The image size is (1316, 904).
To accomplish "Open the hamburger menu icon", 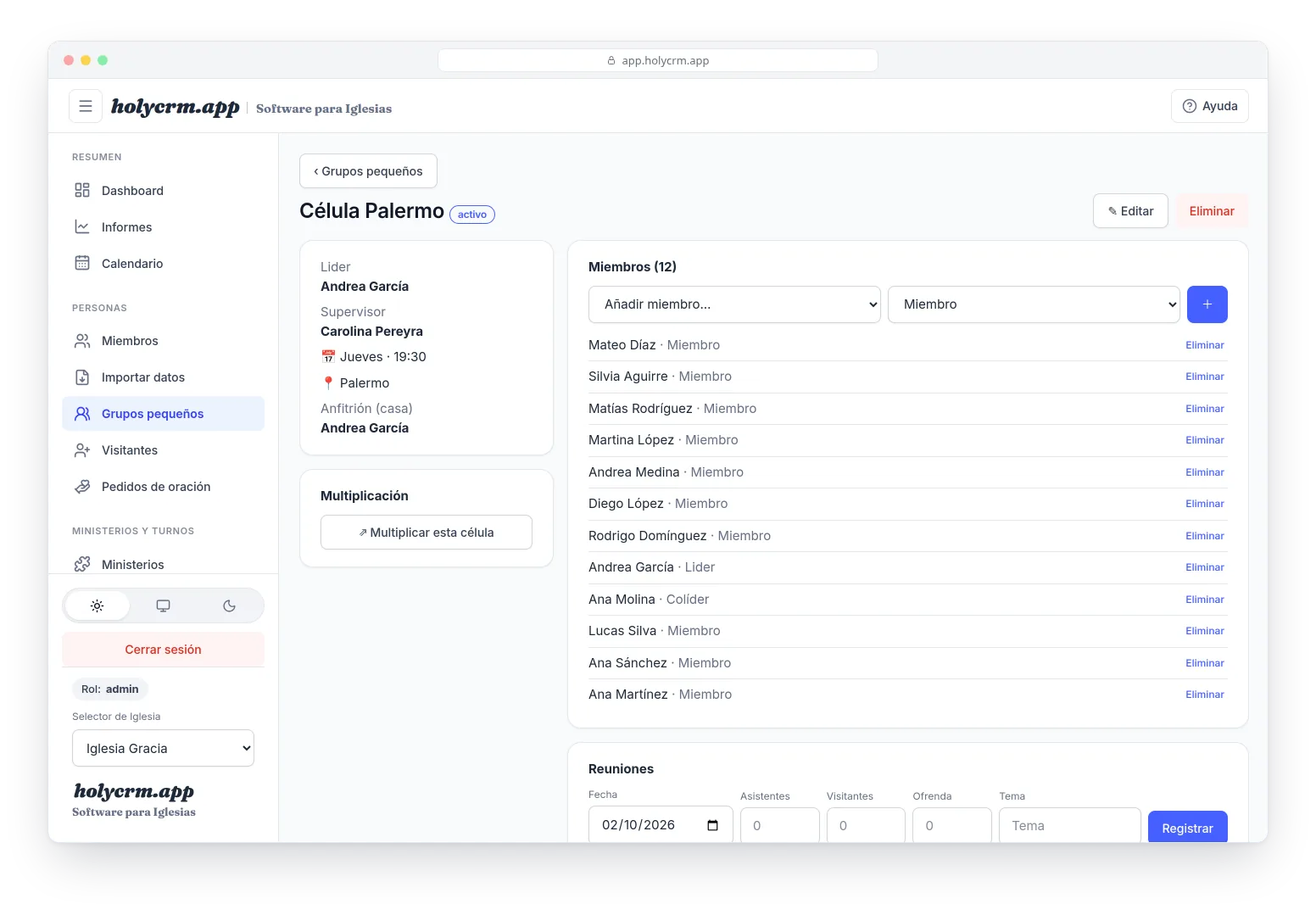I will (x=86, y=106).
